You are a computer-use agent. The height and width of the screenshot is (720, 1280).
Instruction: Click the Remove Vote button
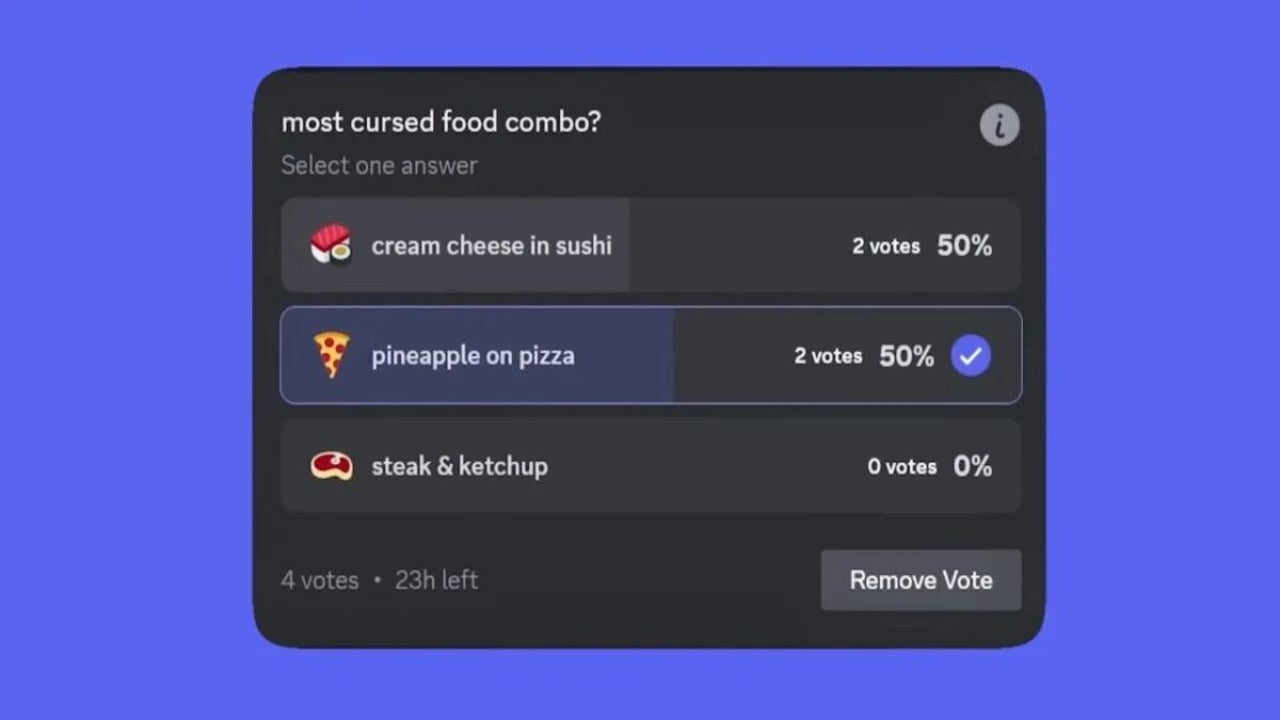click(921, 580)
